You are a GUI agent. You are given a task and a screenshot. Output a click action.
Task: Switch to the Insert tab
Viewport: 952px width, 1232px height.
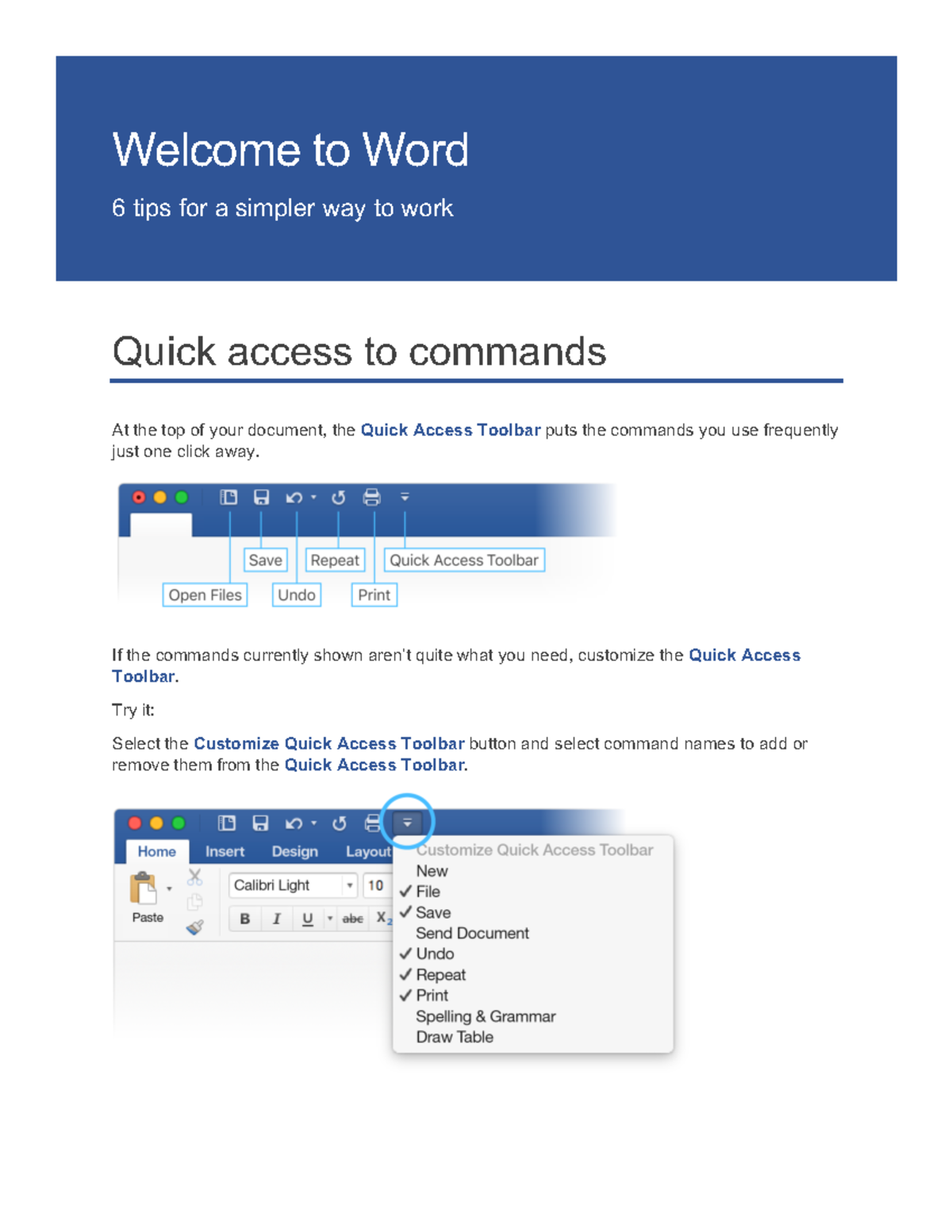[225, 851]
